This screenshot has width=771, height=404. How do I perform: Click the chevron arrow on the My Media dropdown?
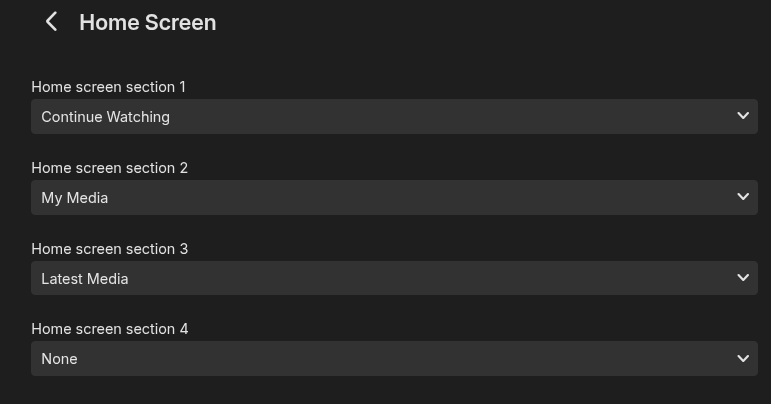pyautogui.click(x=742, y=197)
